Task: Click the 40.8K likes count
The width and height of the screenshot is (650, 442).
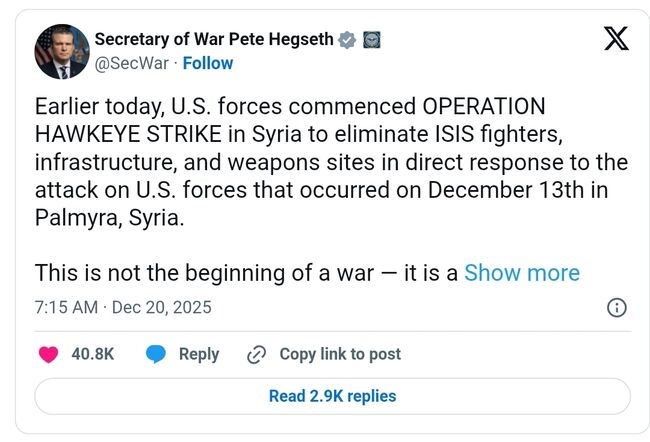Action: coord(92,354)
